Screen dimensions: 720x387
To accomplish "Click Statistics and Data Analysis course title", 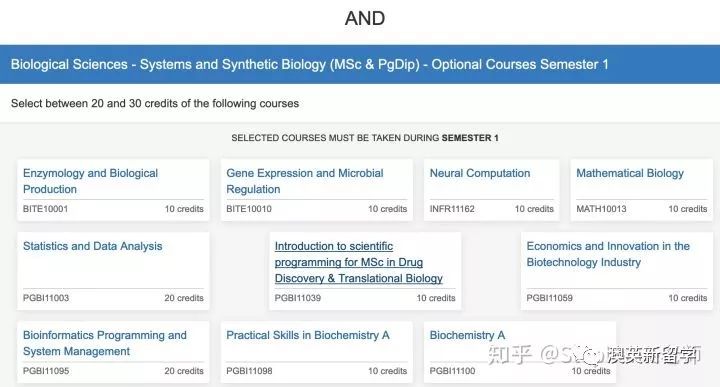I will pos(92,246).
